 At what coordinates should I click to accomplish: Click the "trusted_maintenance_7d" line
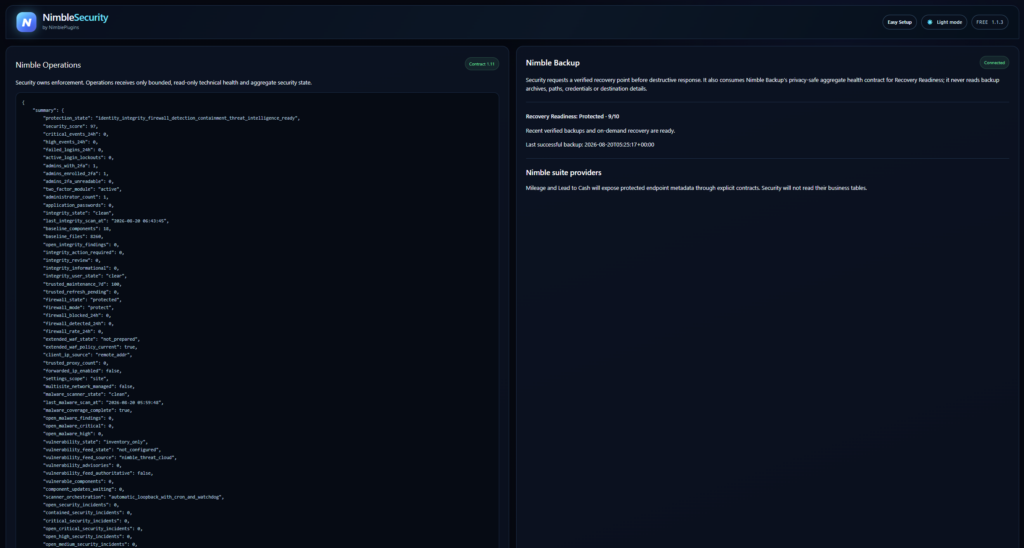click(x=82, y=284)
